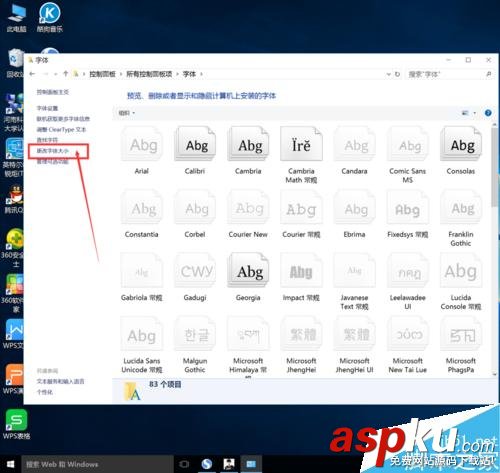Open 查找字符 link in sidebar
This screenshot has width=500, height=473.
(x=47, y=140)
